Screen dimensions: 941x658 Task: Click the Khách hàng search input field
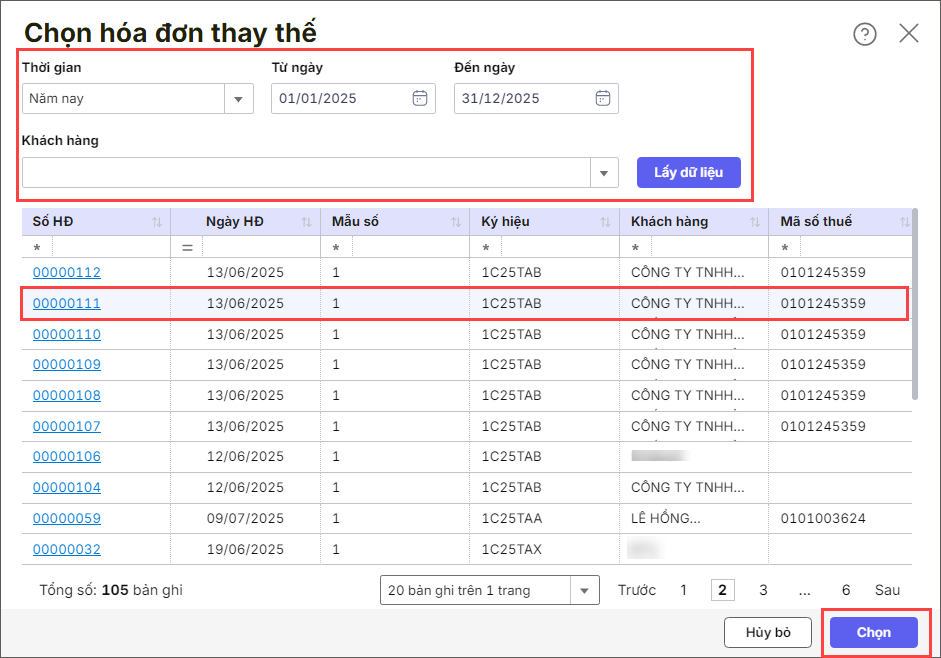coord(306,173)
